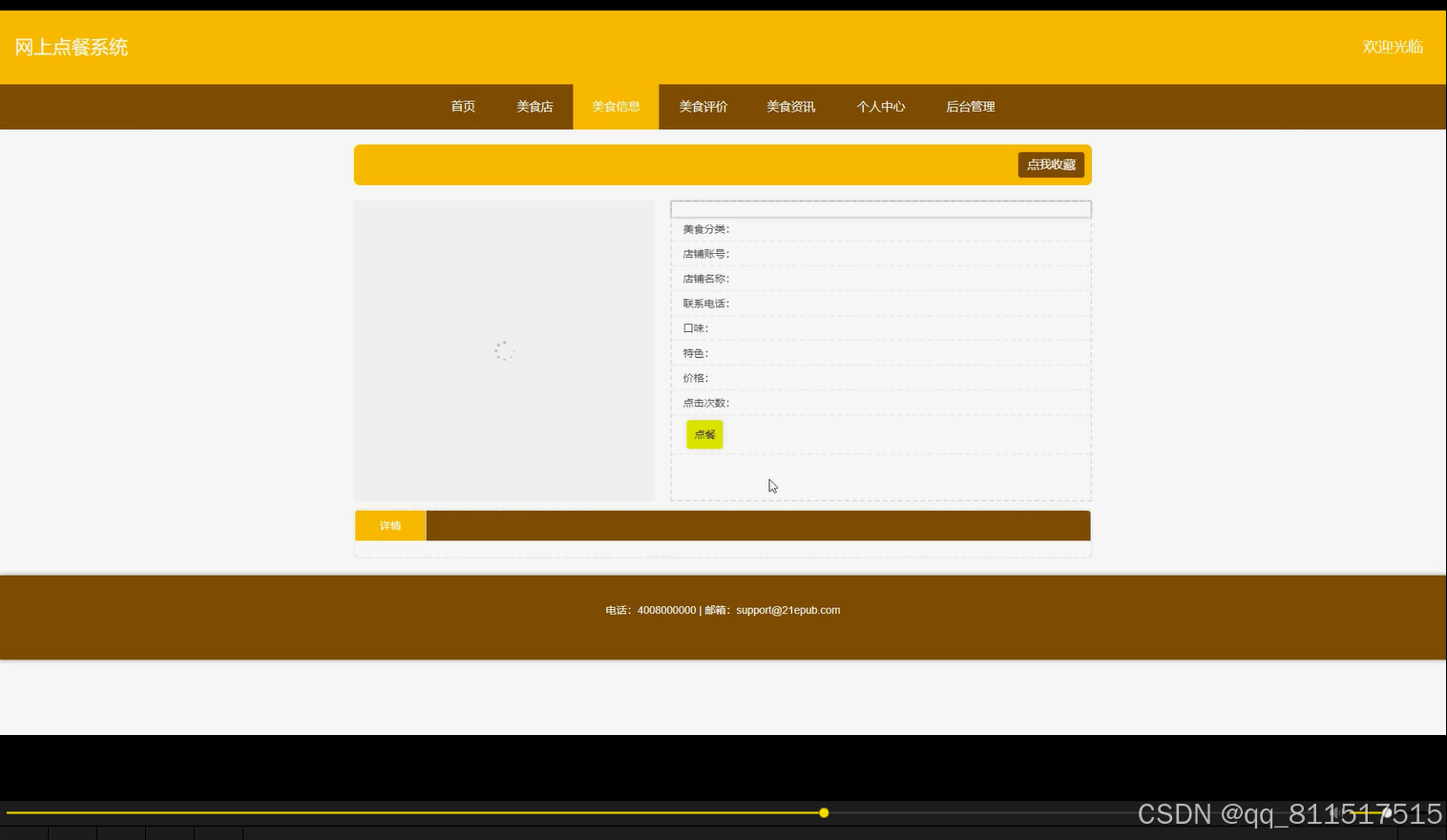Image resolution: width=1447 pixels, height=840 pixels.
Task: Click the support@21epub.com email link
Action: 787,610
